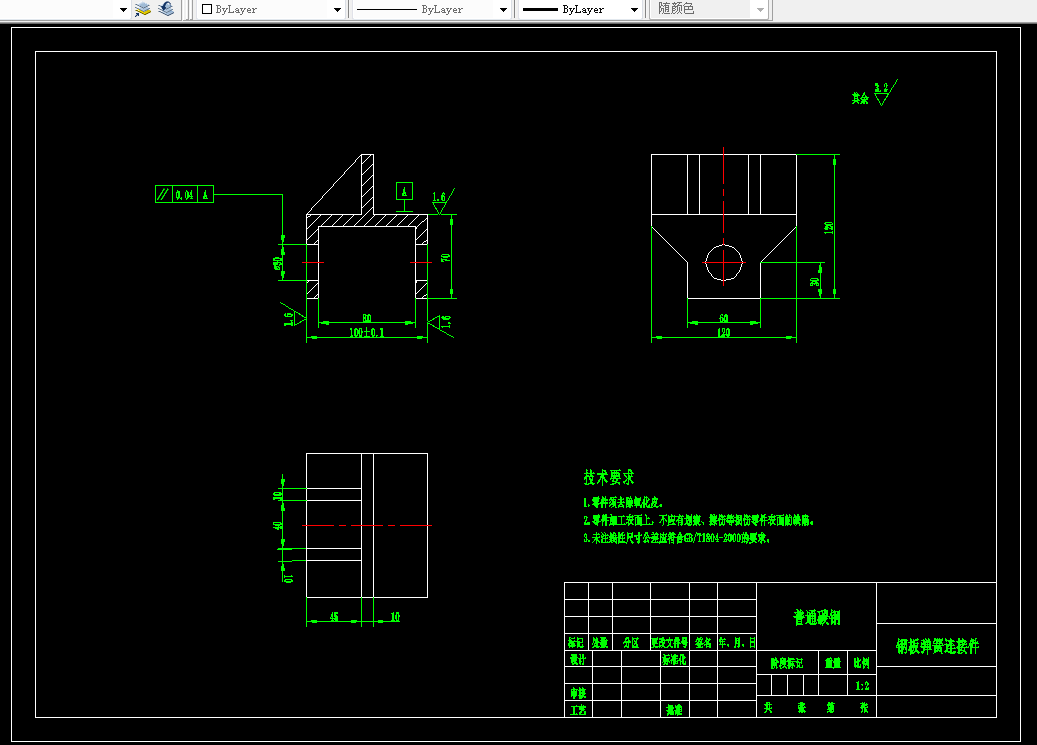1037x745 pixels.
Task: Select the 工艺 title block label
Action: click(x=578, y=710)
